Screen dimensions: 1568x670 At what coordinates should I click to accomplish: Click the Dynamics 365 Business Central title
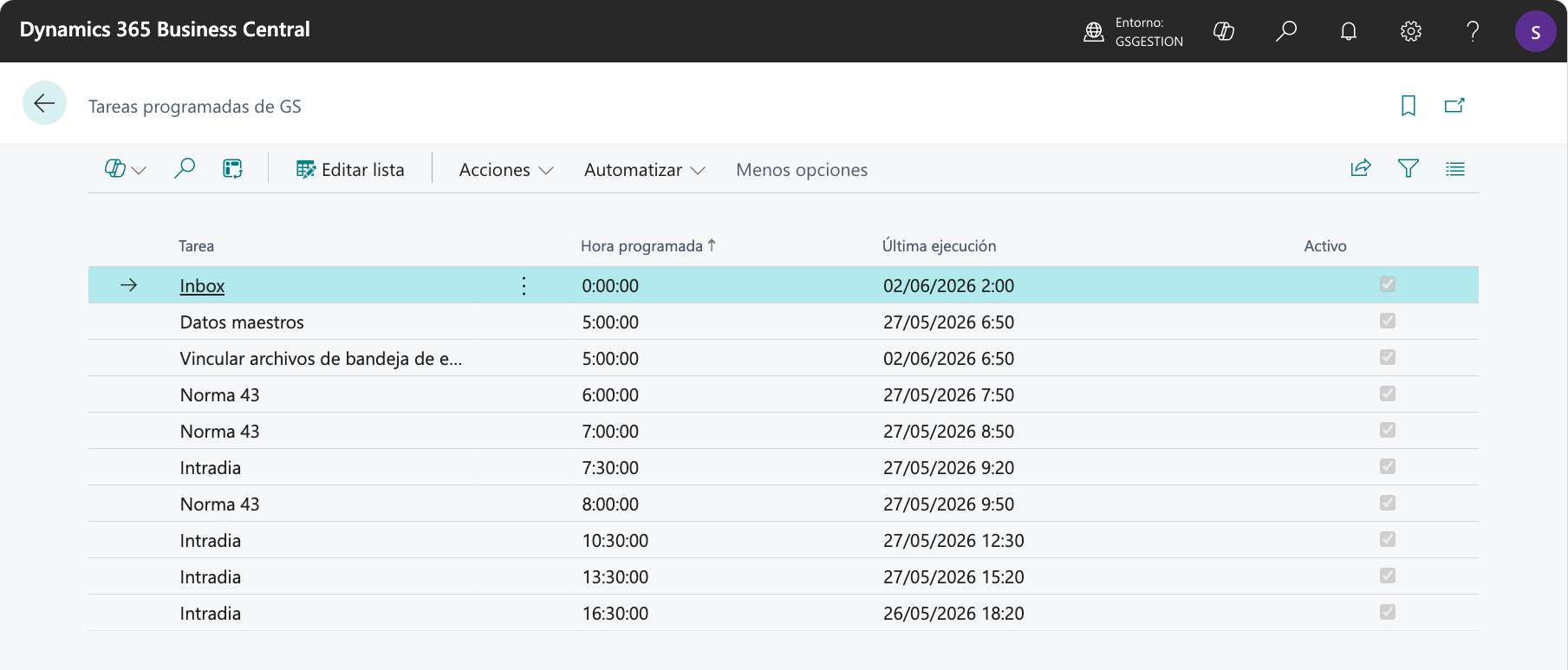tap(165, 29)
